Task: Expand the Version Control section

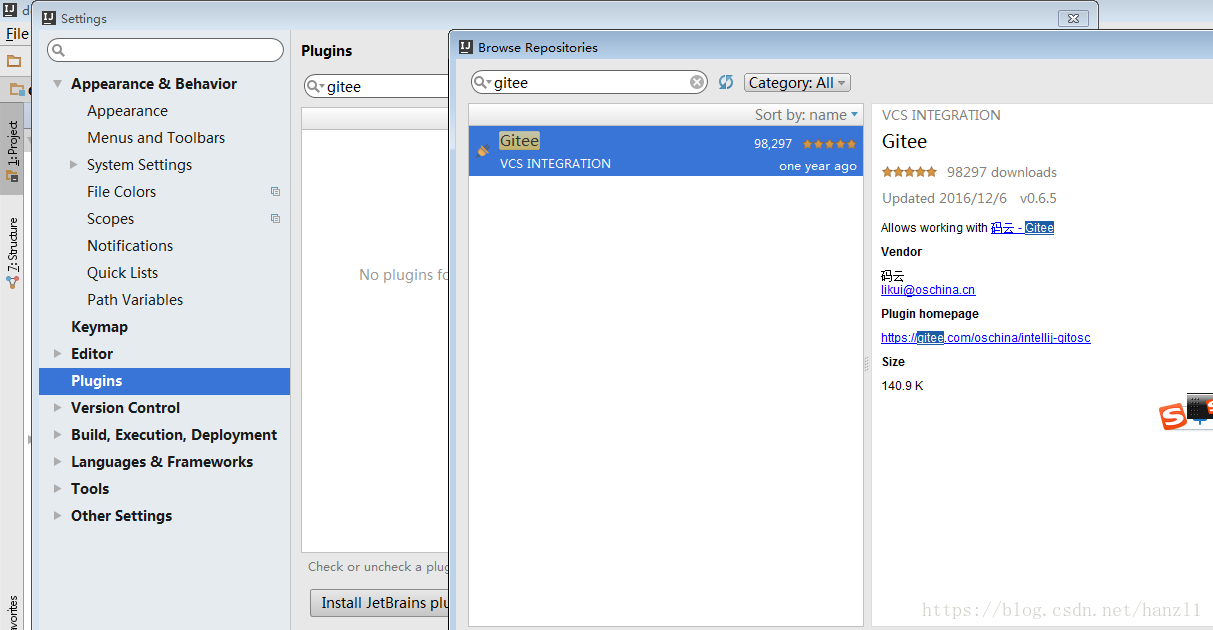Action: pyautogui.click(x=57, y=408)
